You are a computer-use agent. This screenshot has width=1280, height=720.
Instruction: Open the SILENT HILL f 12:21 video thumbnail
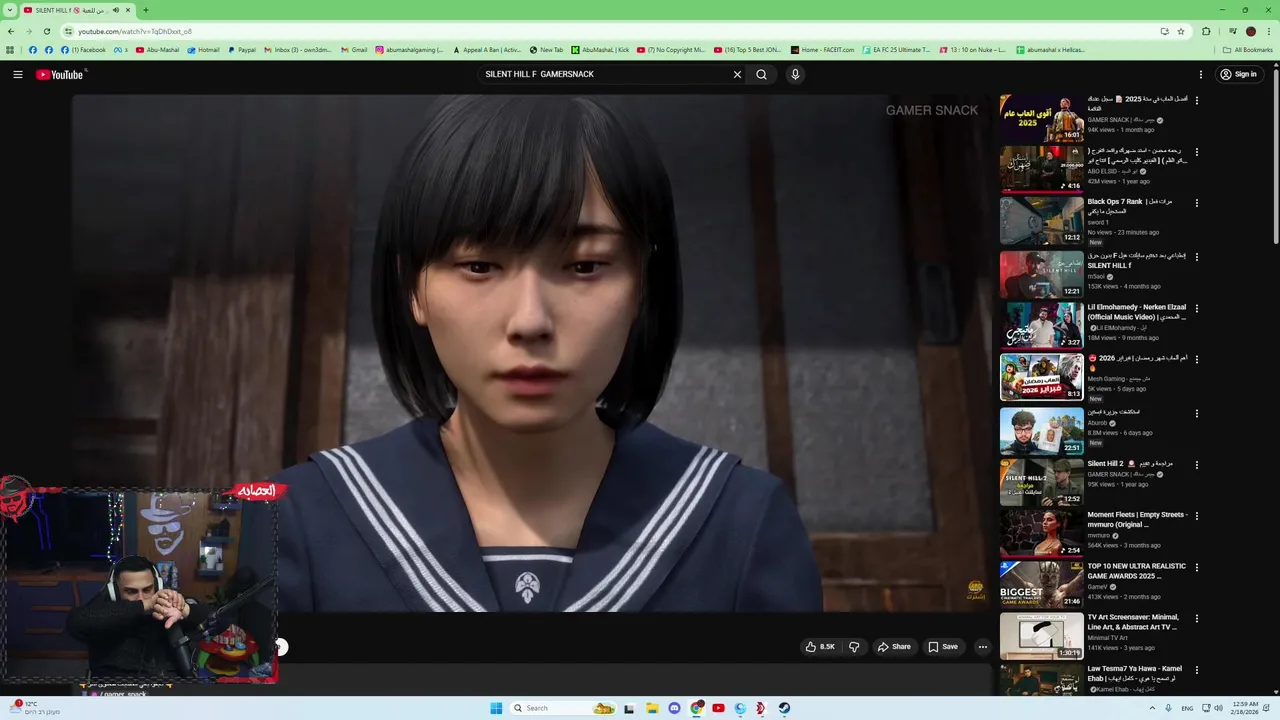(x=1041, y=274)
